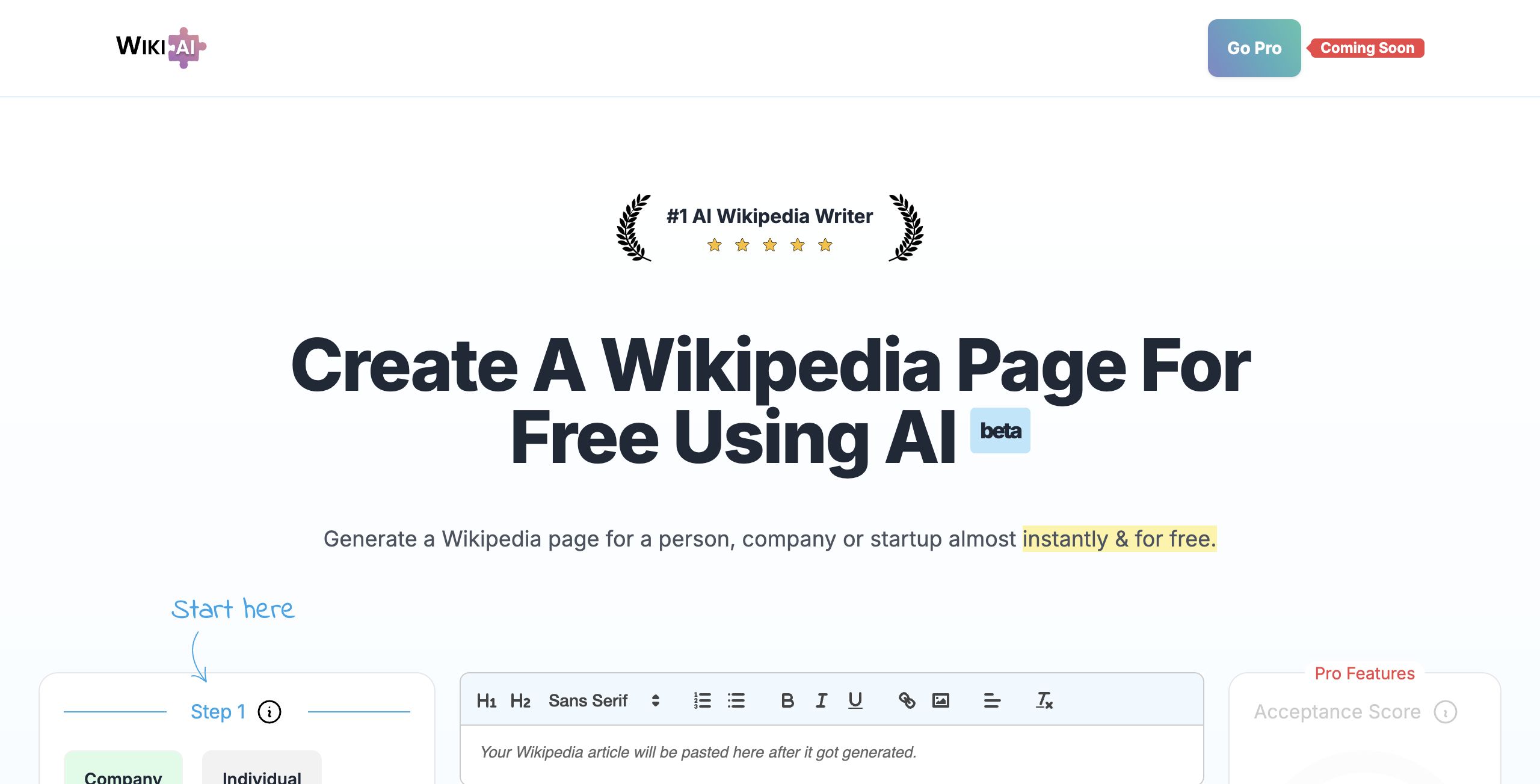1540x784 pixels.
Task: Apply Heading 2 format in editor toolbar
Action: (520, 700)
